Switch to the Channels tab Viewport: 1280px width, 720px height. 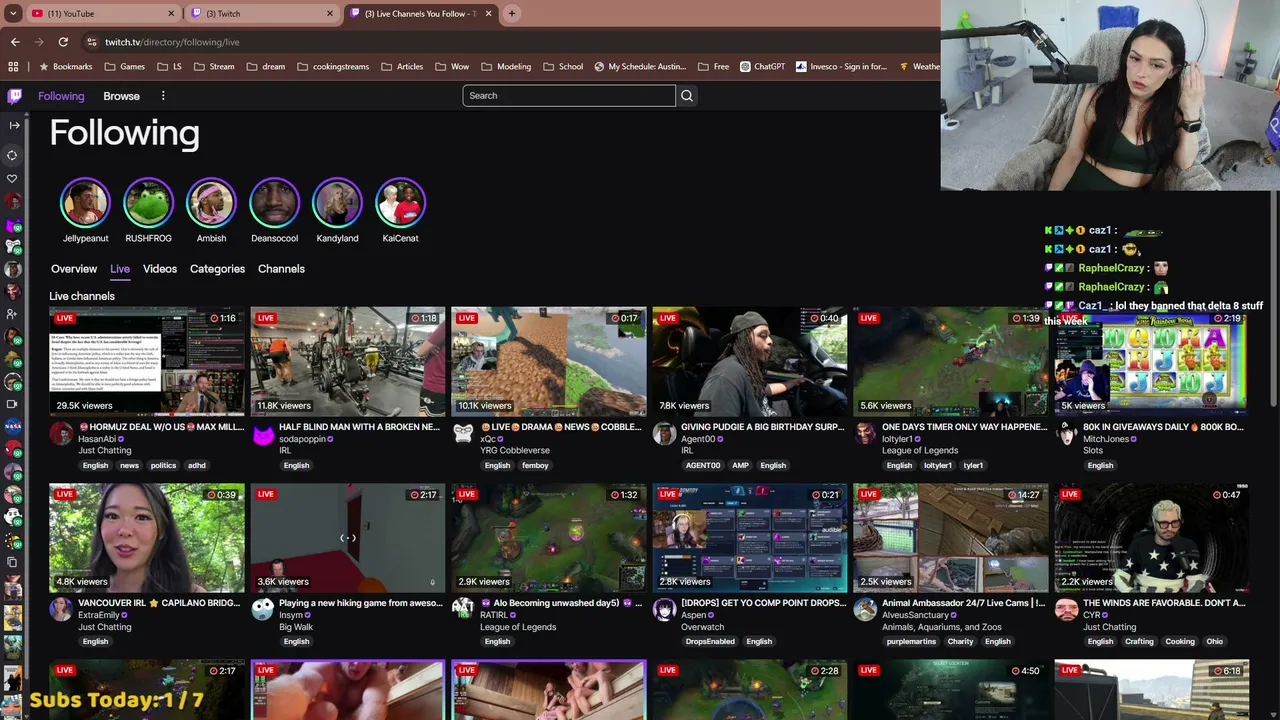[x=281, y=269]
